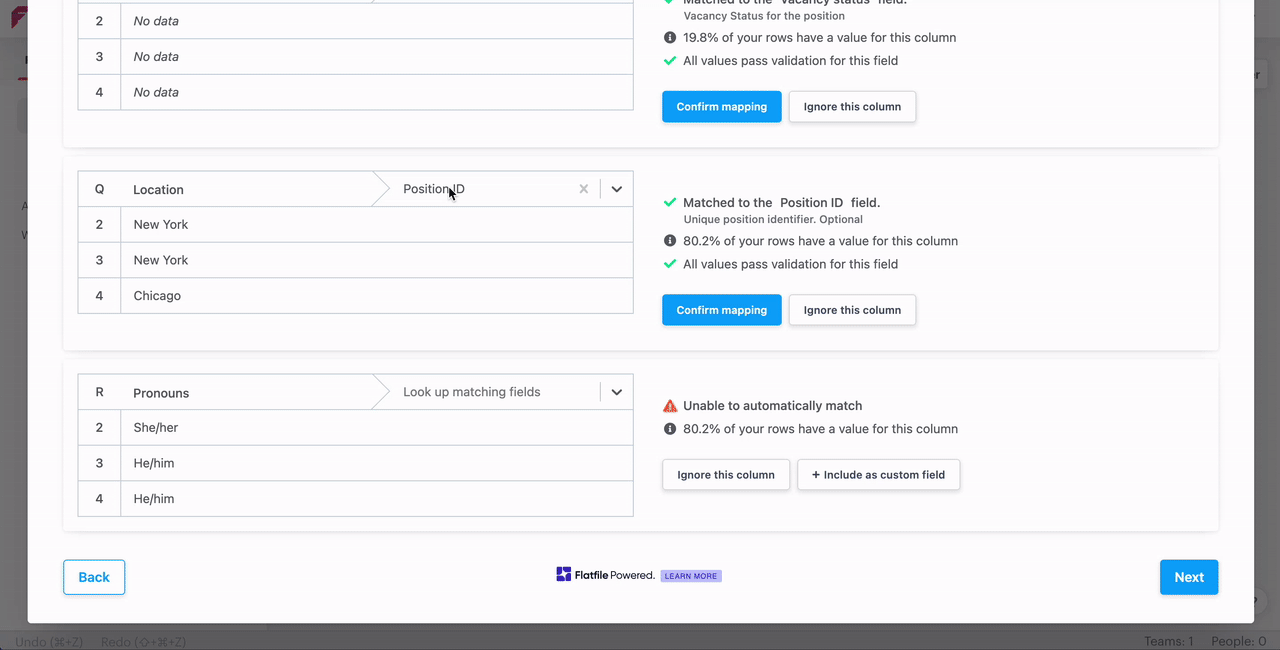Click the info icon in the Location section
The width and height of the screenshot is (1280, 650).
670,241
